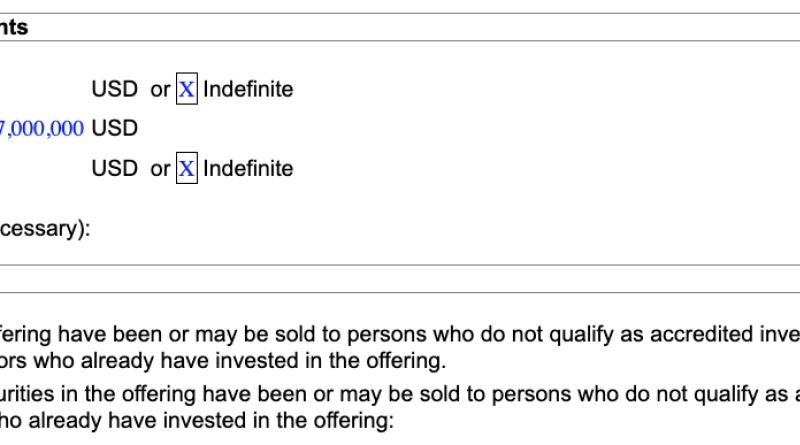Click the line ending 'invested in the offering:'
The image size is (800, 445).
[x=197, y=421]
